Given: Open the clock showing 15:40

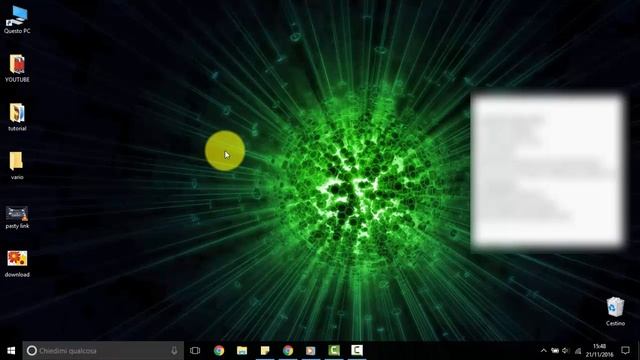Looking at the screenshot, I should tap(599, 351).
